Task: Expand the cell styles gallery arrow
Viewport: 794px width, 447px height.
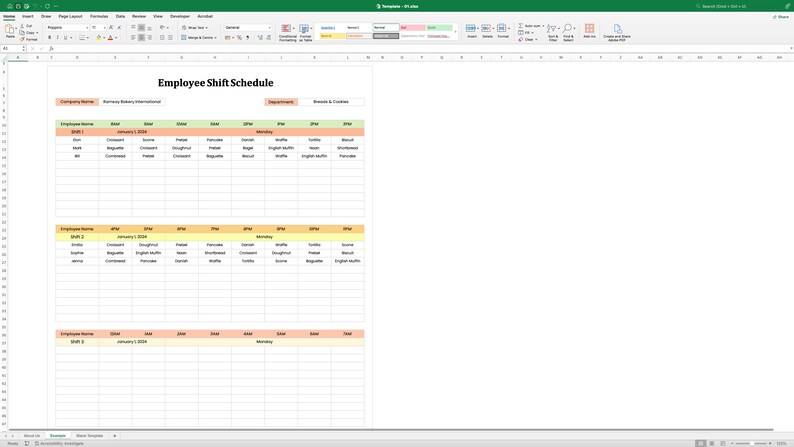Action: 455,31
